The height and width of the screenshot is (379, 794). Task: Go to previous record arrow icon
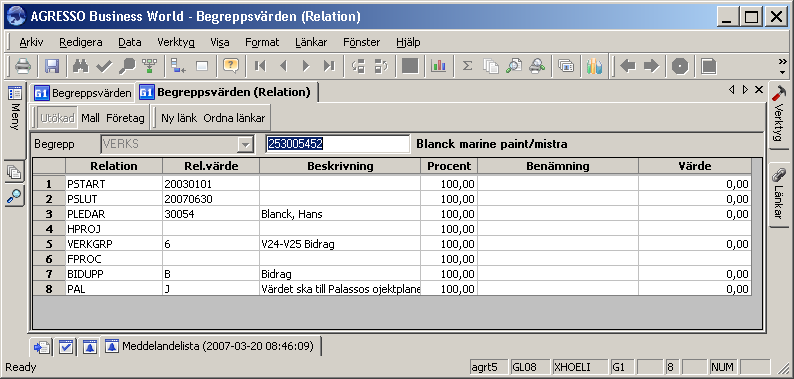point(283,66)
